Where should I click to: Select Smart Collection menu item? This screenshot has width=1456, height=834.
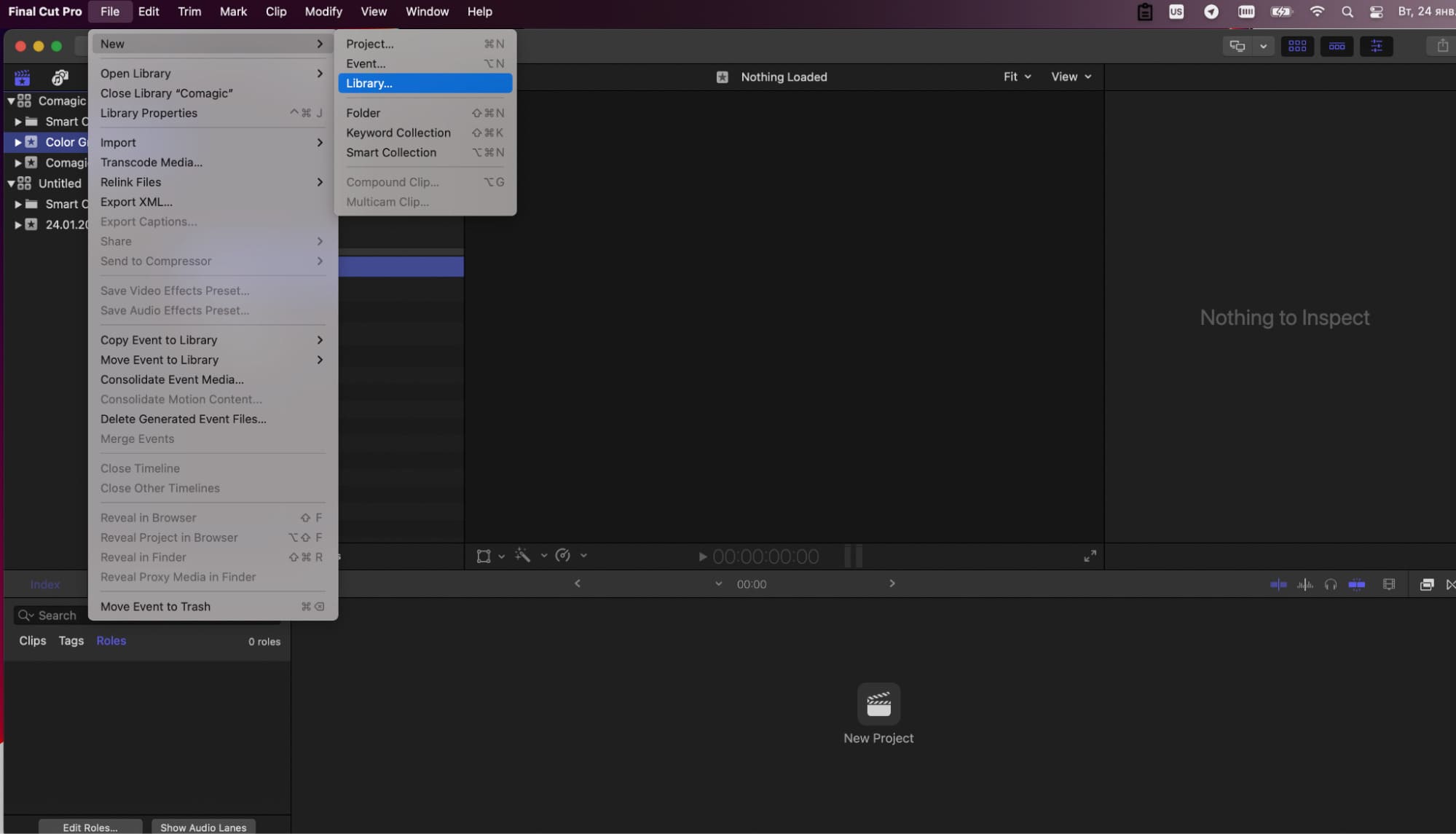[x=425, y=152]
